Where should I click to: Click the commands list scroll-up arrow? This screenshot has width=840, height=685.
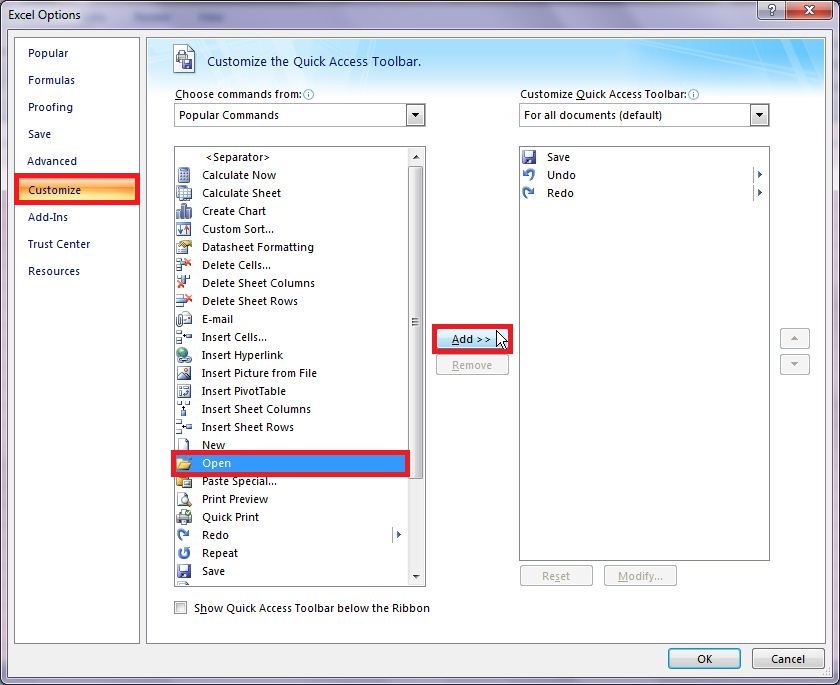pyautogui.click(x=416, y=157)
